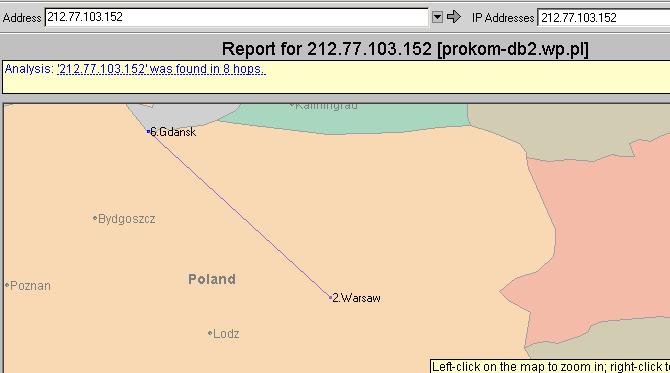Click the go arrow next to Address

click(453, 17)
